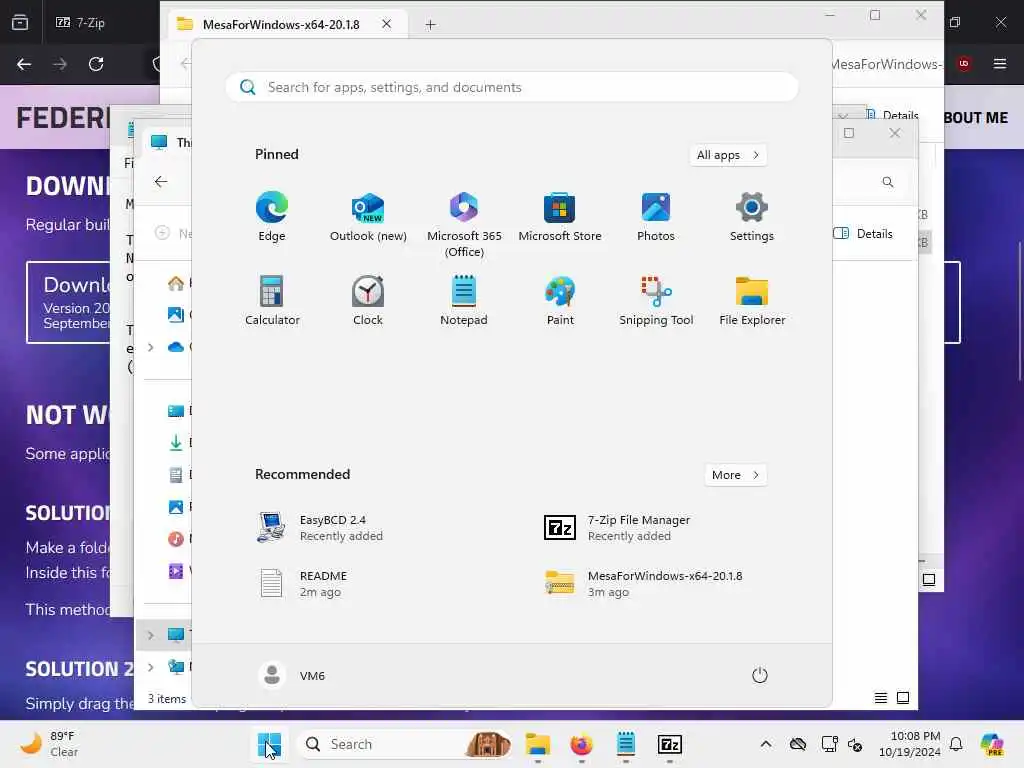Switch to Notepad on the taskbar

[626, 744]
